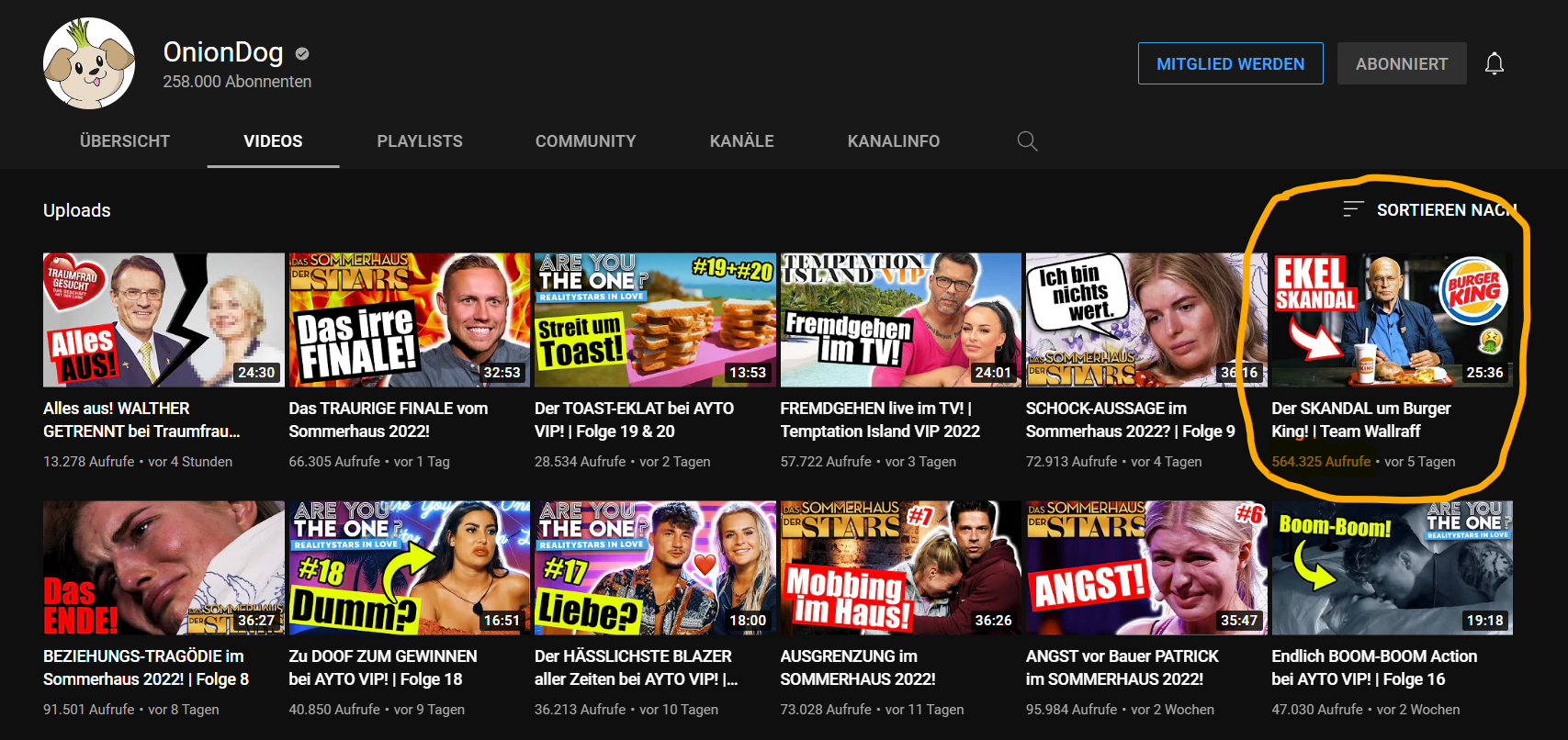Screen dimensions: 1568x740
Task: Open the channel search magnifier icon
Action: (1027, 141)
